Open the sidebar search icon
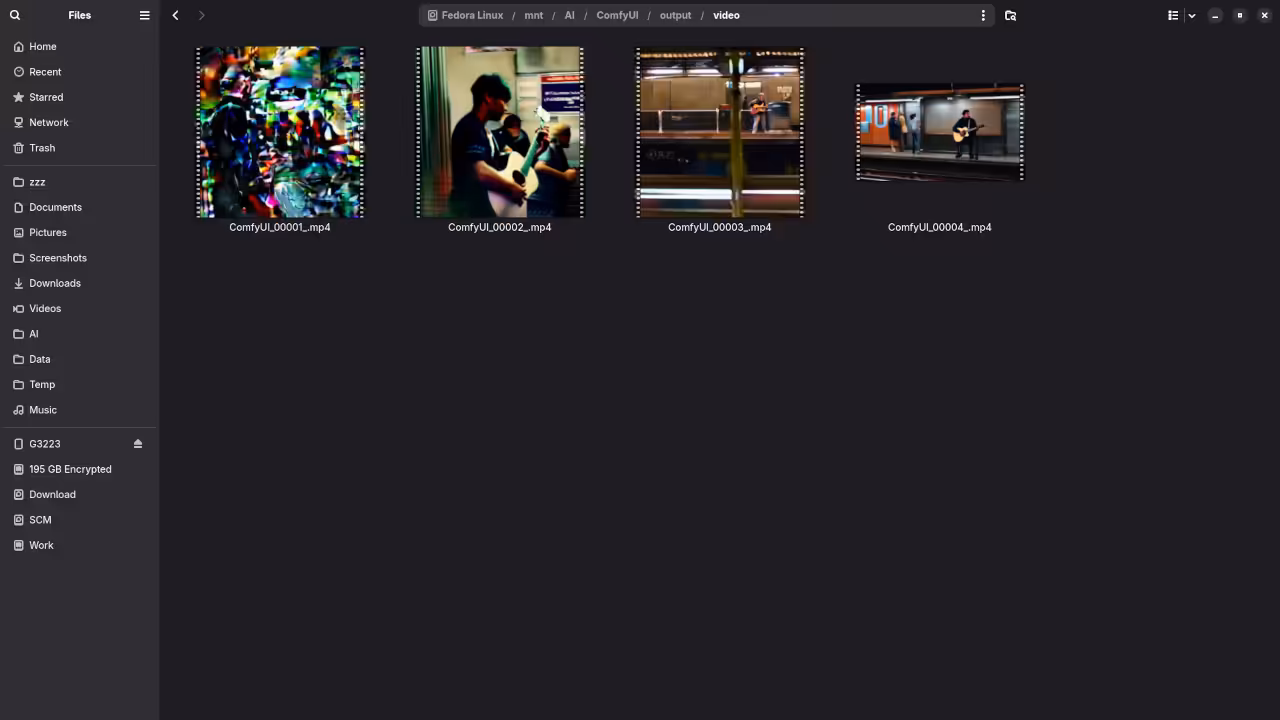Screen dimensions: 1280x720 click(x=15, y=15)
